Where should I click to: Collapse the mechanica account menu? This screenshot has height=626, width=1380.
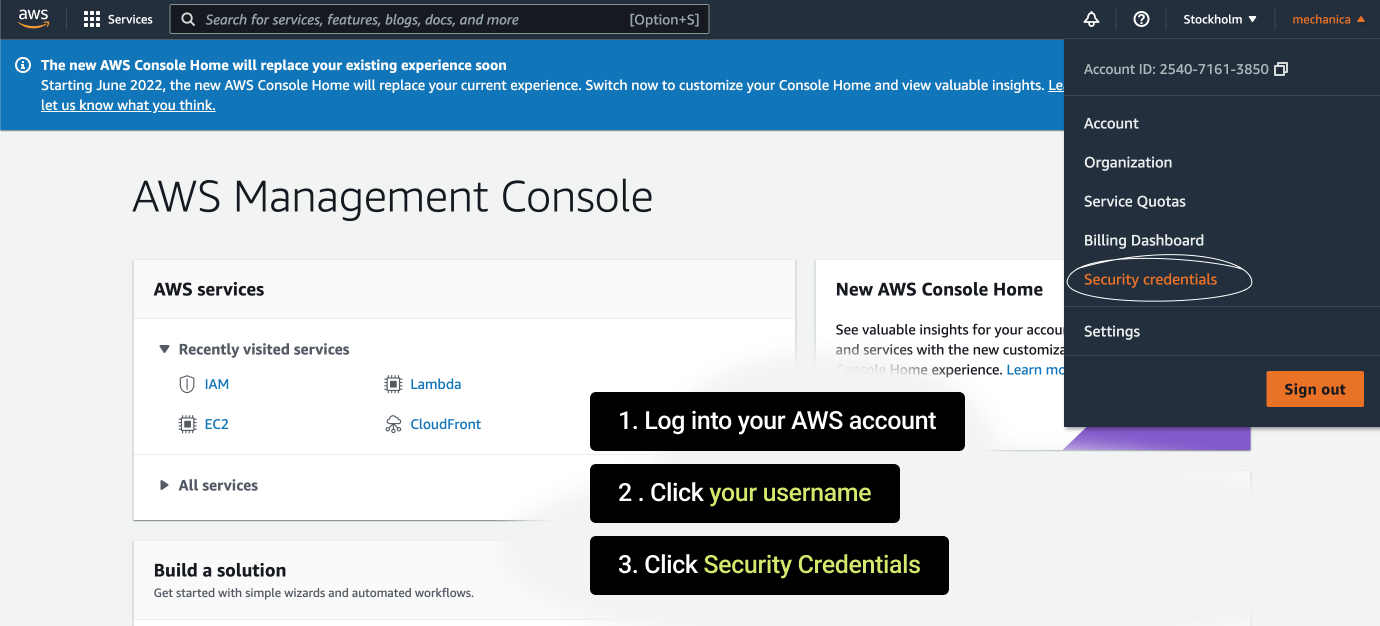pos(1328,19)
